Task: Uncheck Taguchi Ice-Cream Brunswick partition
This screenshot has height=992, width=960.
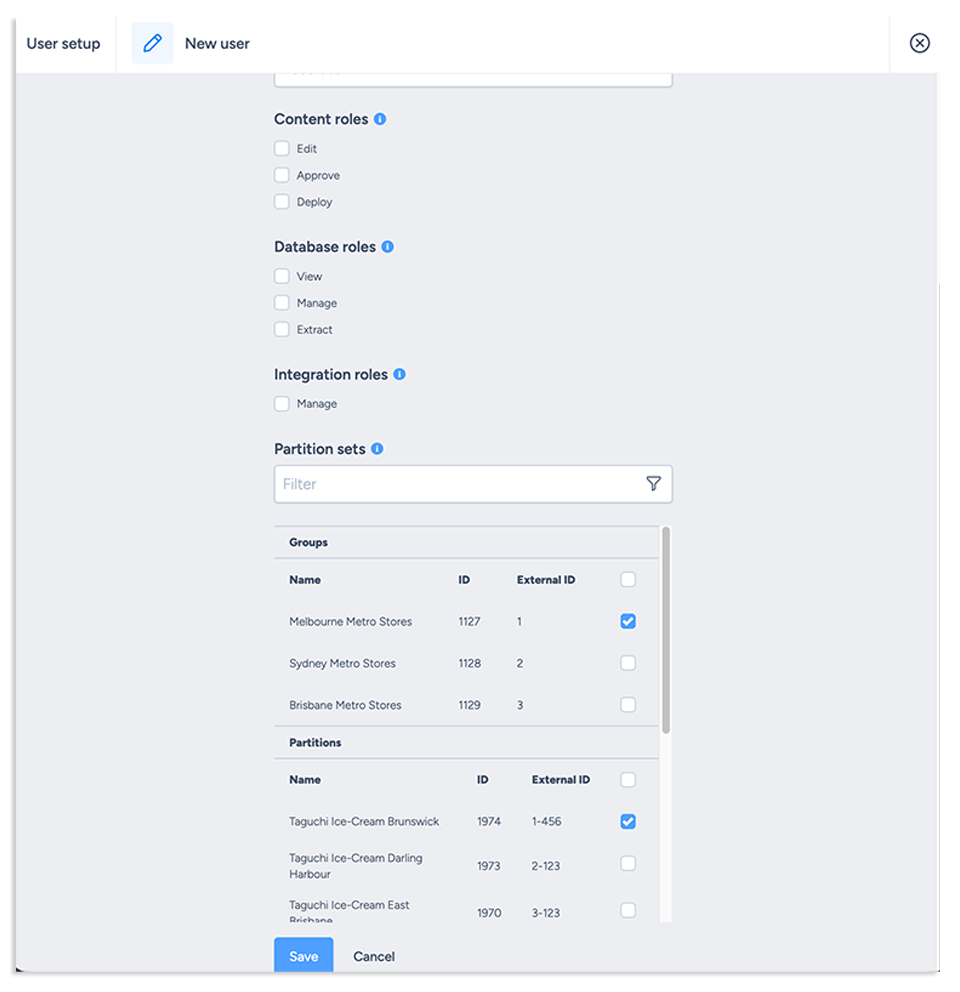Action: (628, 821)
